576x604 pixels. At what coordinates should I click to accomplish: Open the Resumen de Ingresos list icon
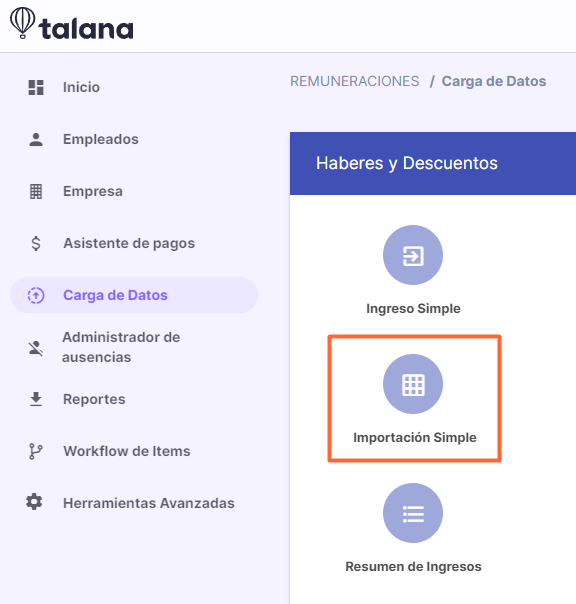tap(413, 513)
